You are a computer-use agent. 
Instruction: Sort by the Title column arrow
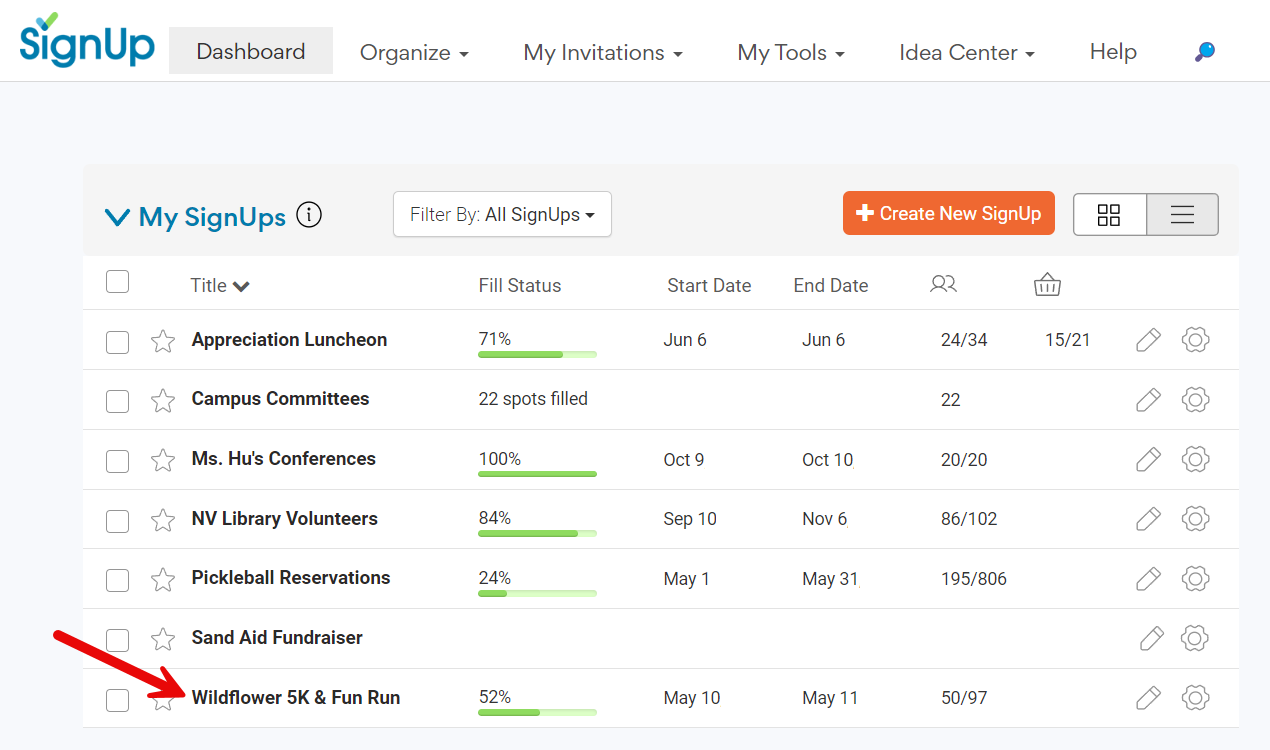[241, 286]
